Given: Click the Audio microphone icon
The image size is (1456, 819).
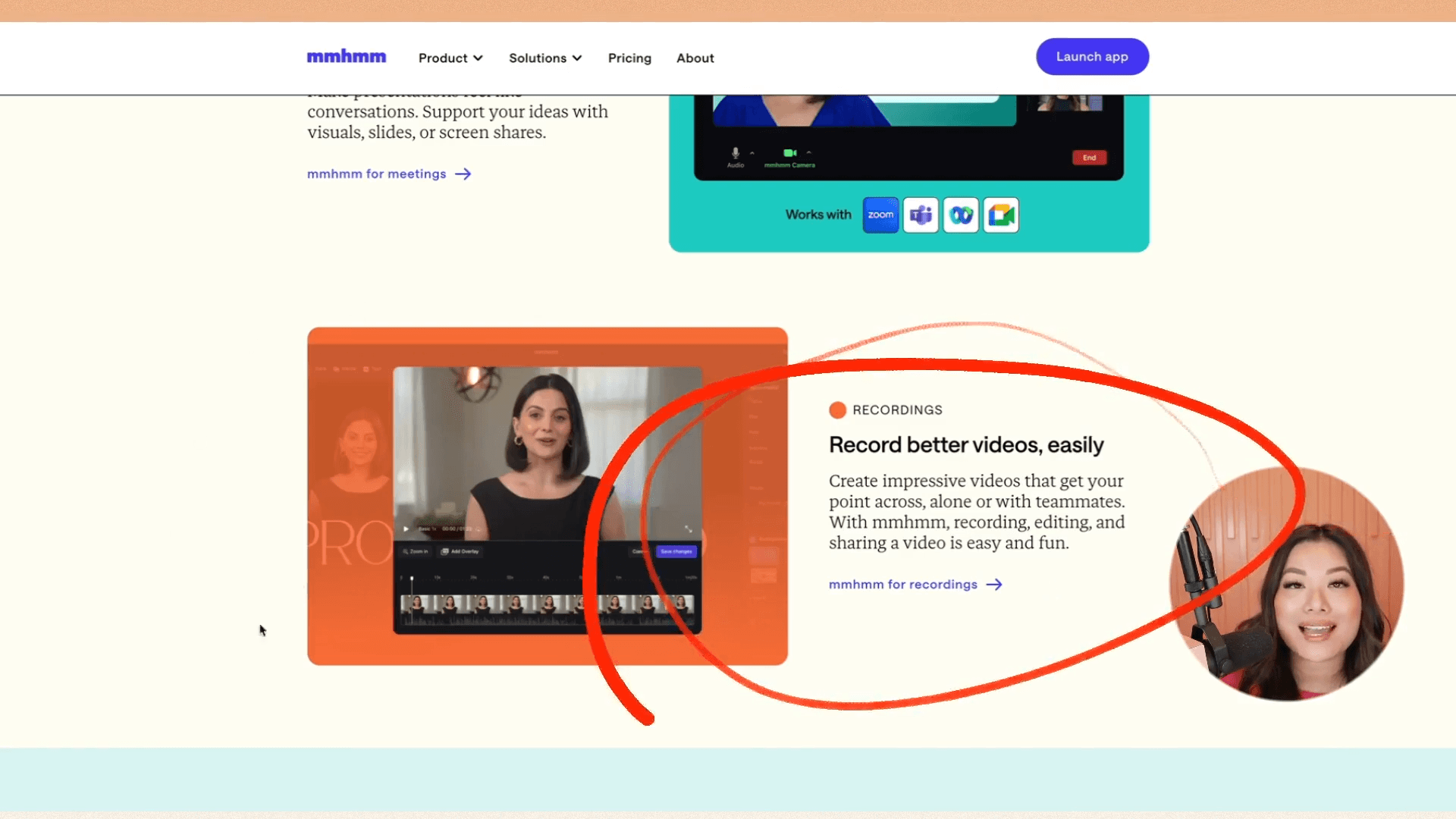Looking at the screenshot, I should [x=735, y=152].
